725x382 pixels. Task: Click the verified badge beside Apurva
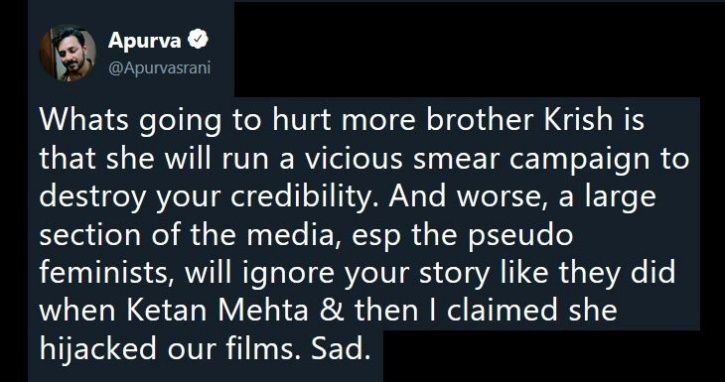tap(199, 41)
